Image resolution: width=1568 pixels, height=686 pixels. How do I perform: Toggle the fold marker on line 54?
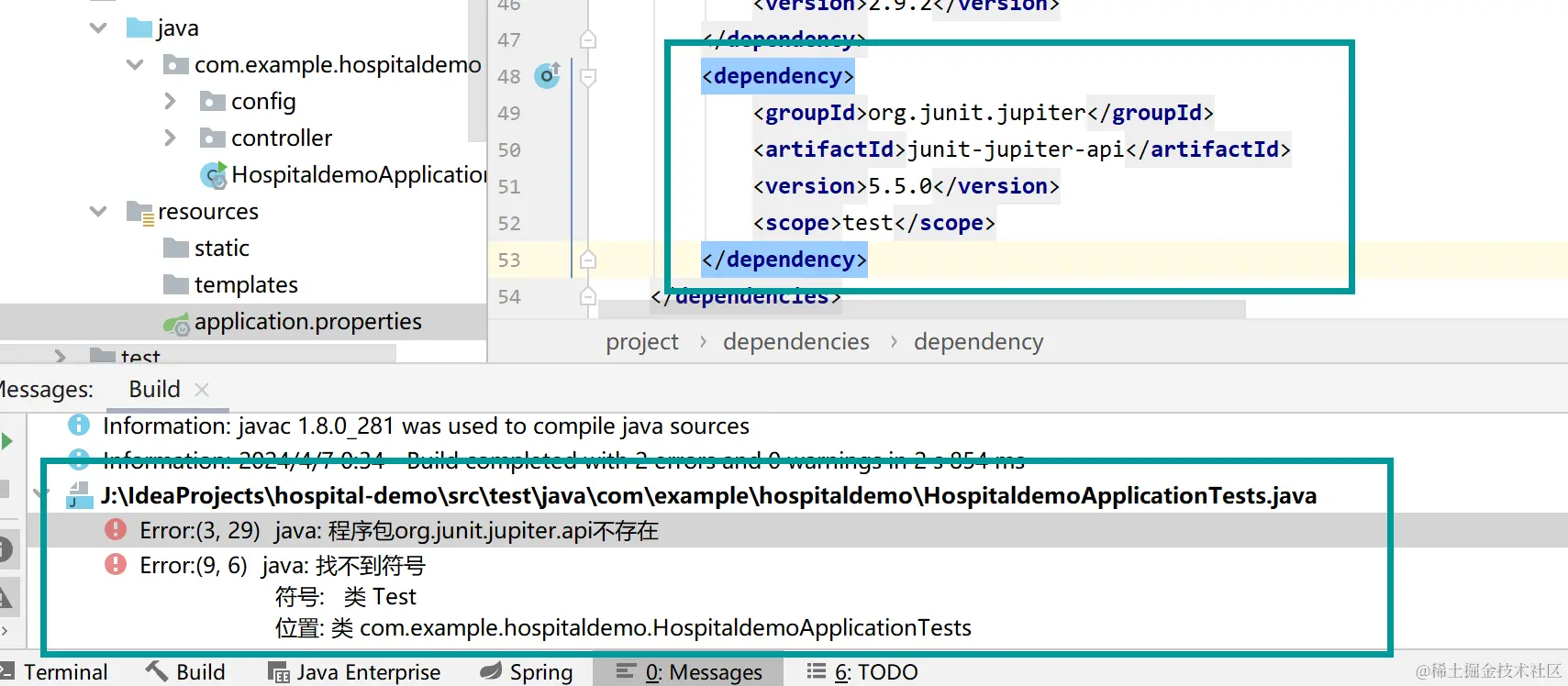[589, 296]
